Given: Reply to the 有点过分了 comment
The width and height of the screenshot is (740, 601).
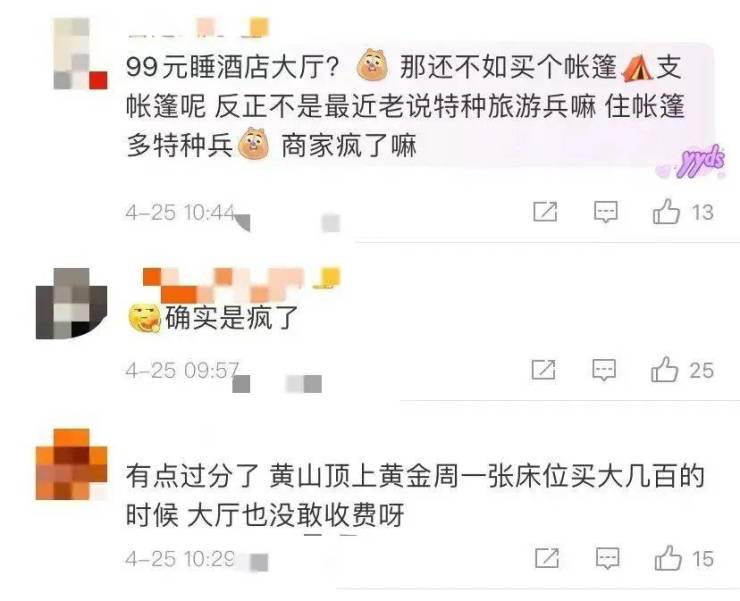Looking at the screenshot, I should [607, 559].
